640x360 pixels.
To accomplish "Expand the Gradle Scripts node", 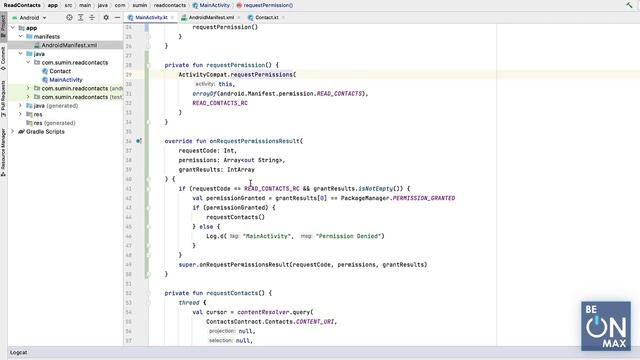I will pyautogui.click(x=13, y=131).
